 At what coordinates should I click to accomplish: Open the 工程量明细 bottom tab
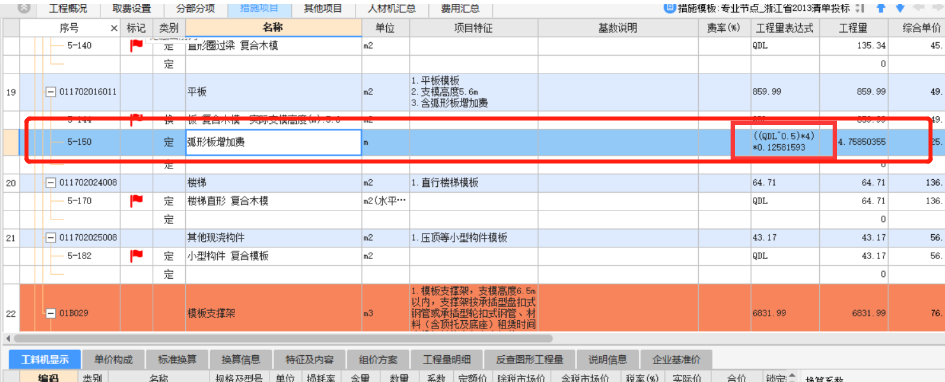[x=447, y=359]
